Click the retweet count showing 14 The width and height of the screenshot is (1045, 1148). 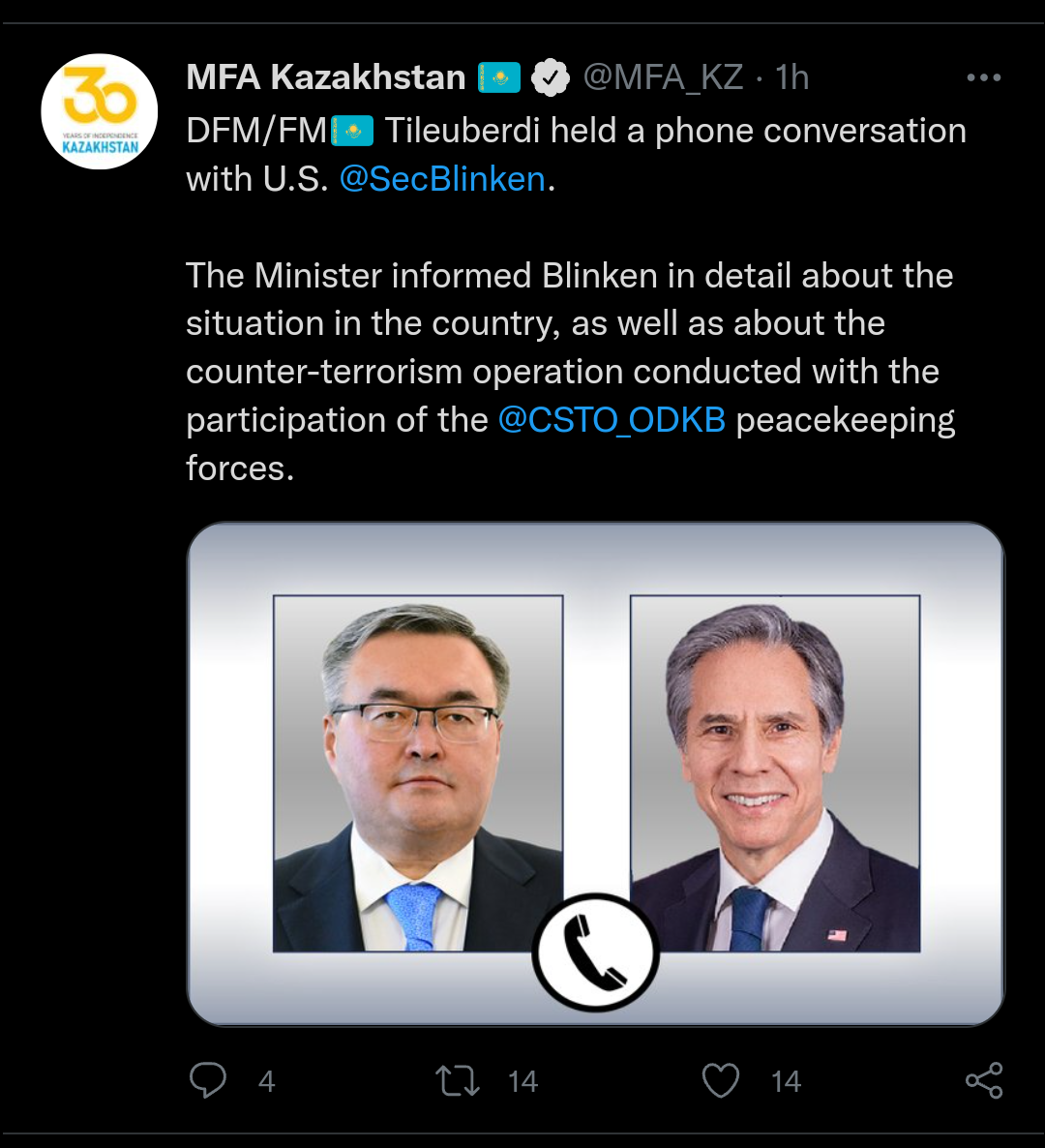[522, 1081]
